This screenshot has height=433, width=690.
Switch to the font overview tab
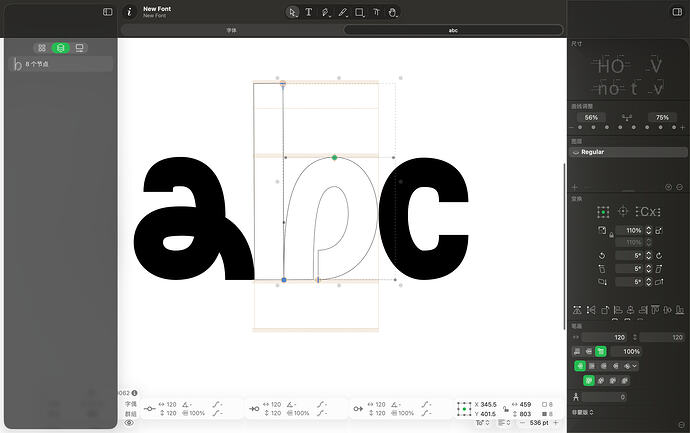click(231, 30)
